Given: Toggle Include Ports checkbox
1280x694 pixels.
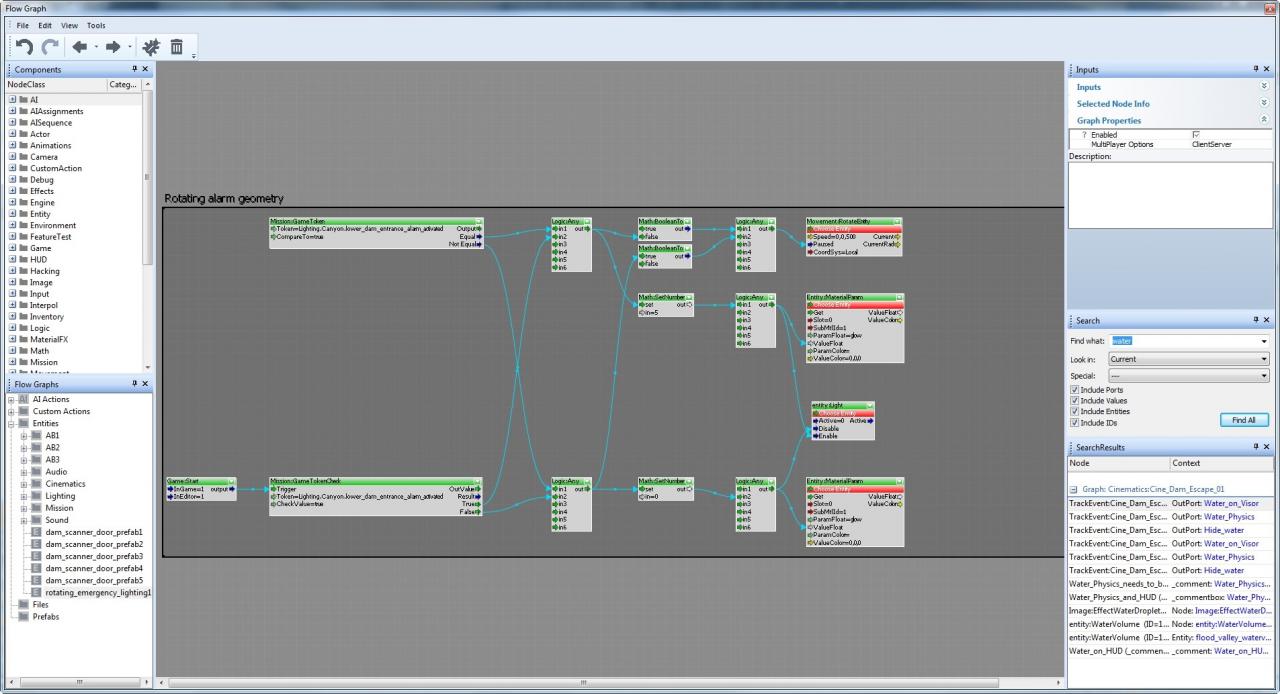Looking at the screenshot, I should [1075, 389].
